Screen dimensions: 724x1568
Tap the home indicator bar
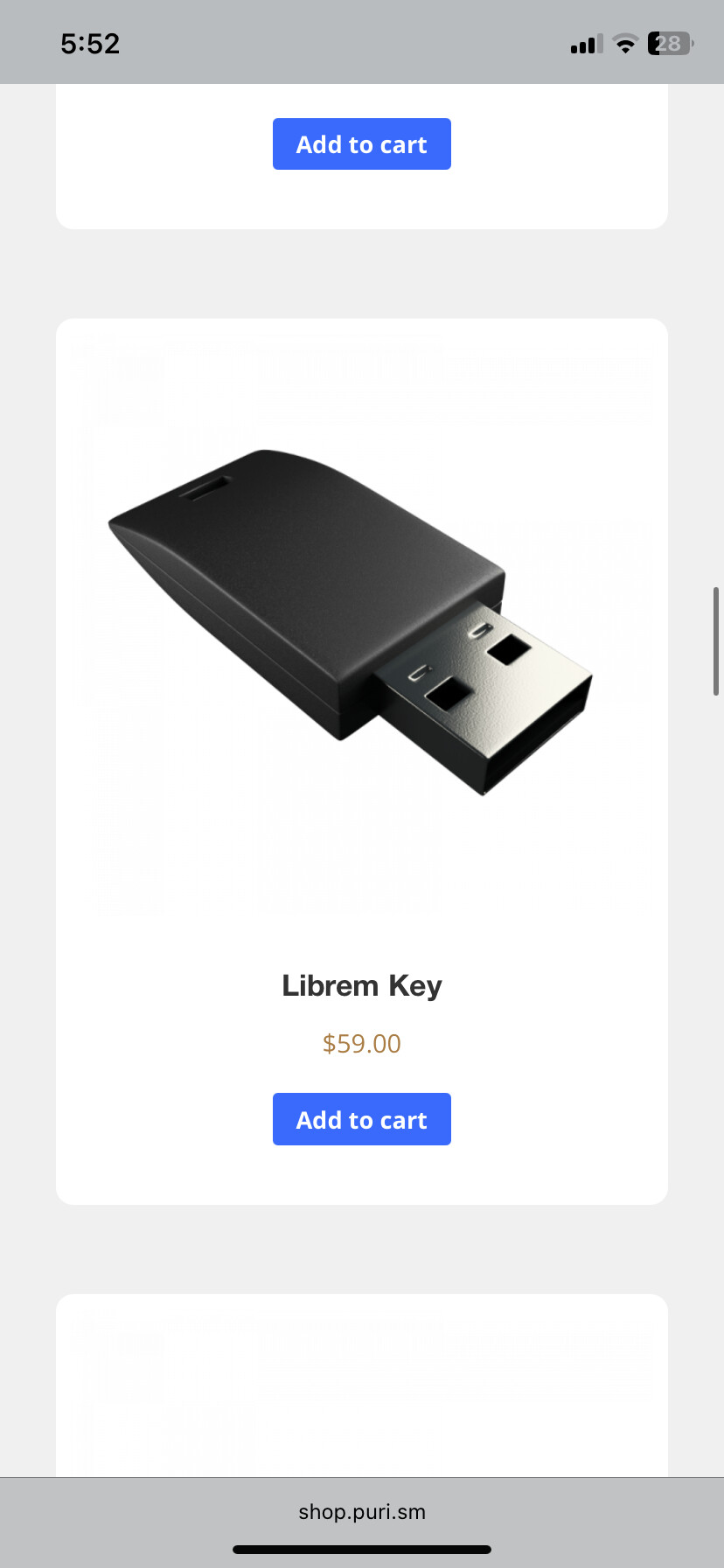(x=362, y=1550)
